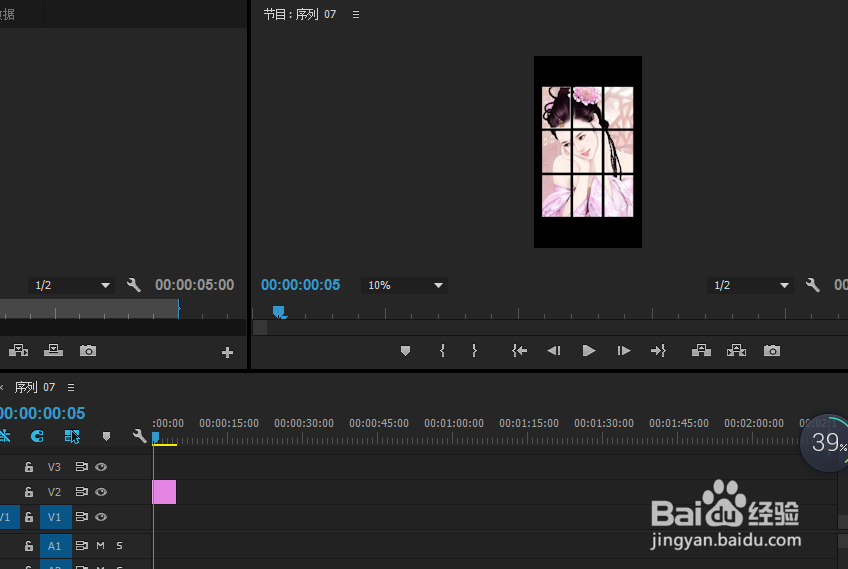Open Source monitor button editor plus
The width and height of the screenshot is (848, 569).
pos(227,353)
